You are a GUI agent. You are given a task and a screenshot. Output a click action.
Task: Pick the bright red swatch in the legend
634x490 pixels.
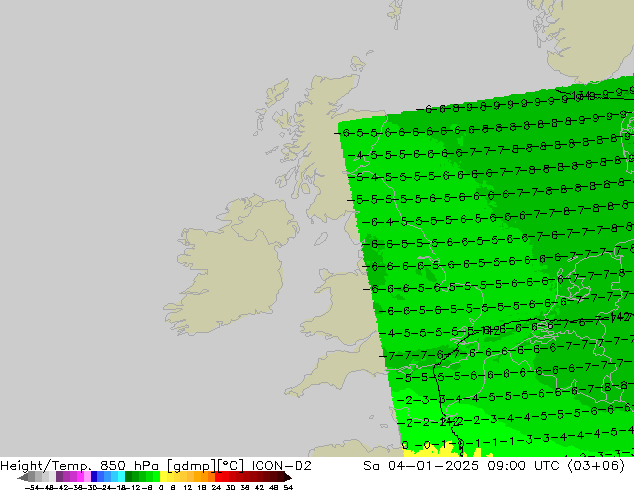218,476
